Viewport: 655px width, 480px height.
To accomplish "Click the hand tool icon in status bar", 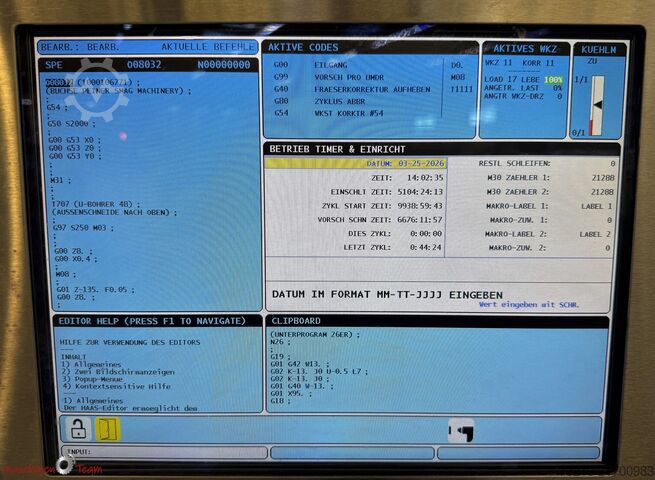I will 461,432.
